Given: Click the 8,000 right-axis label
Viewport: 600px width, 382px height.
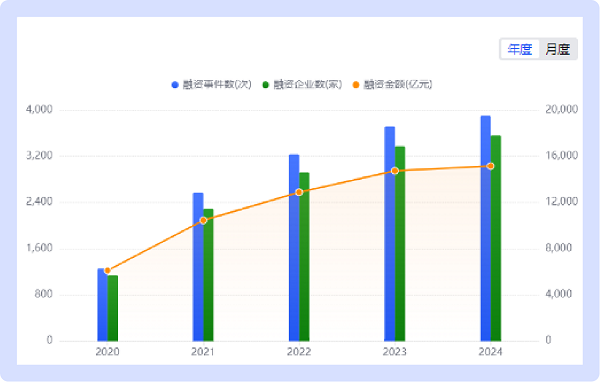Looking at the screenshot, I should pos(559,248).
